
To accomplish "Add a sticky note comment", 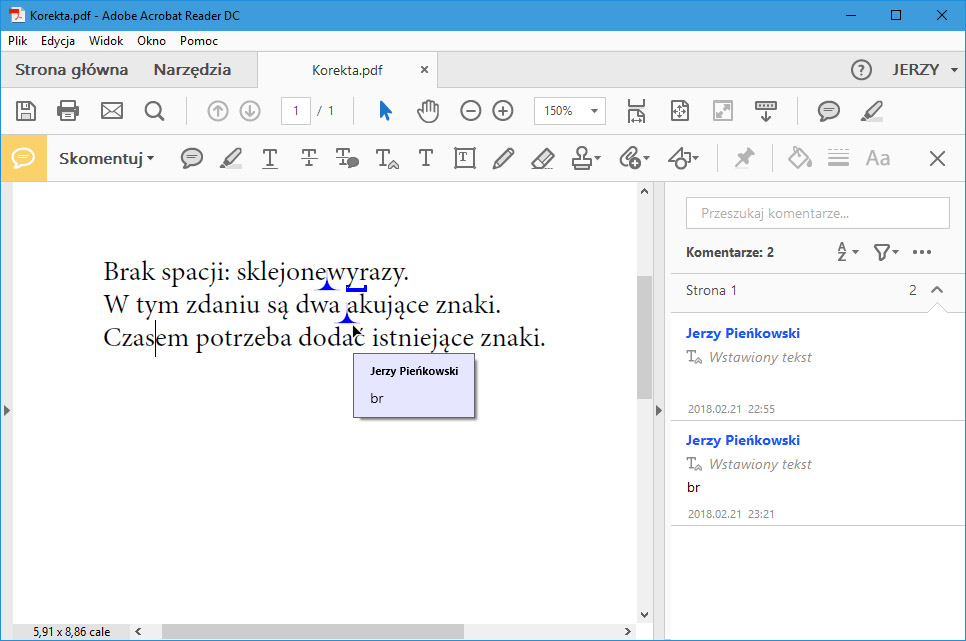I will point(192,158).
